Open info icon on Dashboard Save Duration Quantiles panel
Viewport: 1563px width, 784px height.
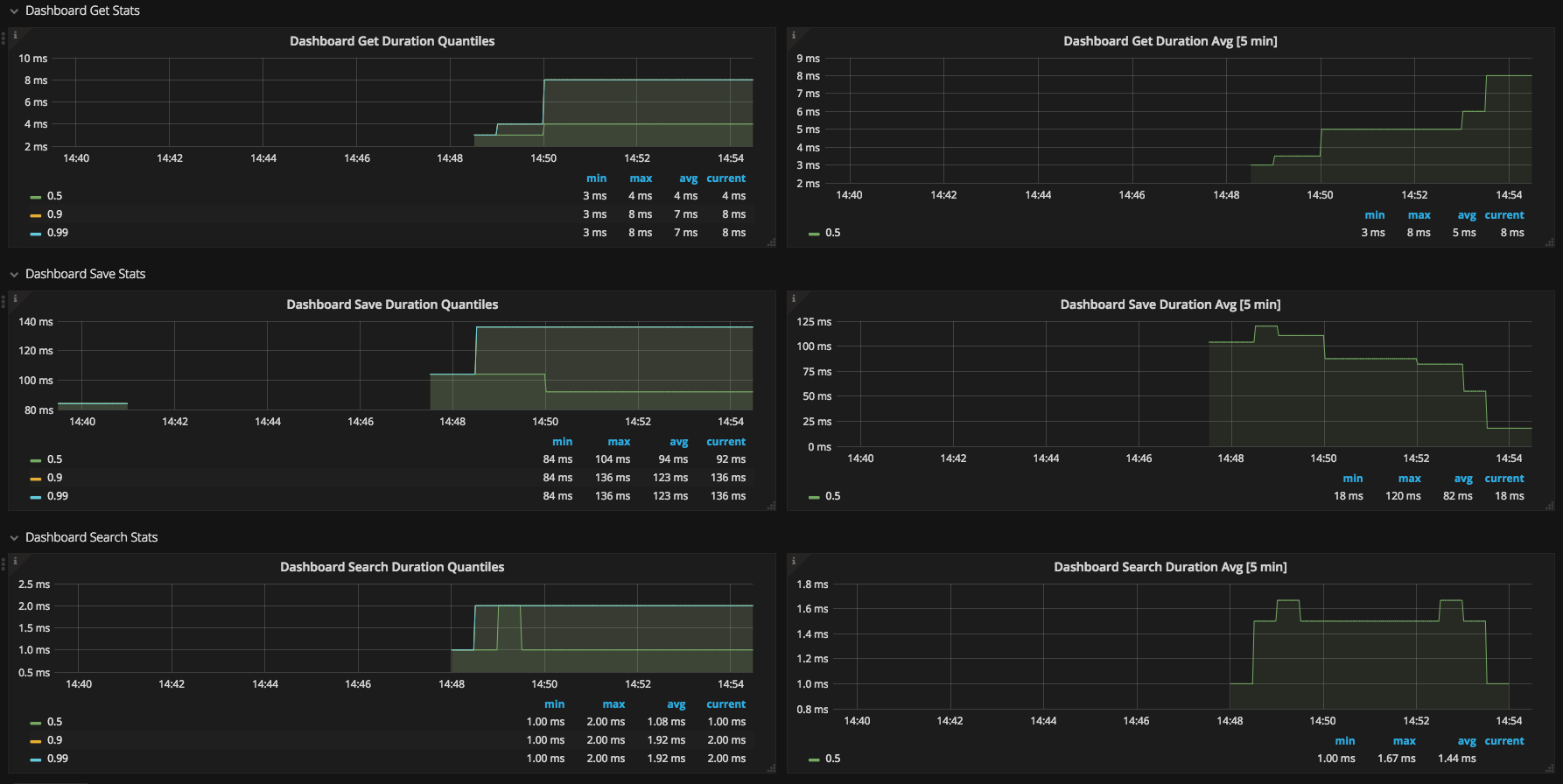pyautogui.click(x=15, y=298)
